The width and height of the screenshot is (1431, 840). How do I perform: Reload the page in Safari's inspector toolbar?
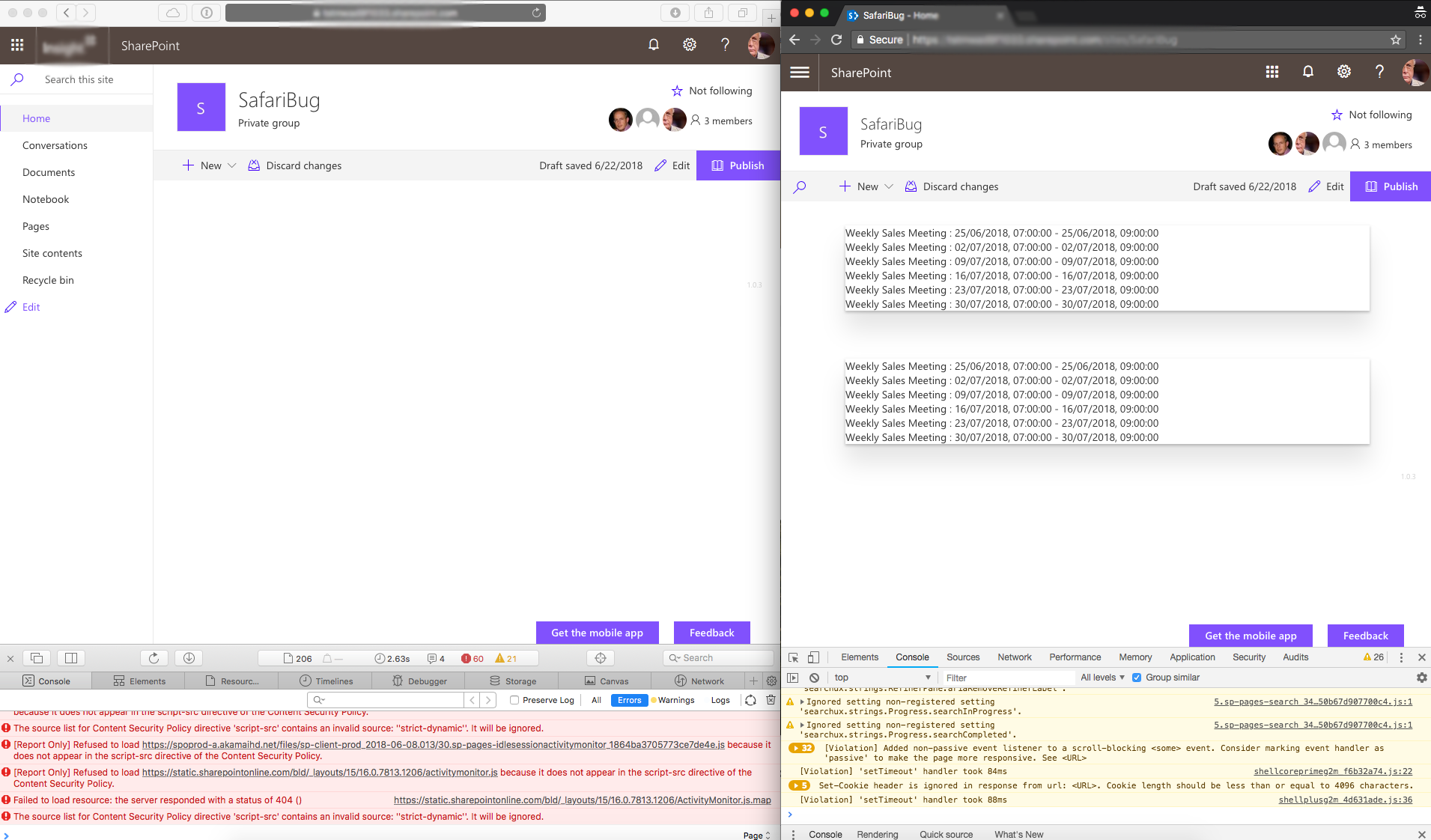tap(154, 658)
